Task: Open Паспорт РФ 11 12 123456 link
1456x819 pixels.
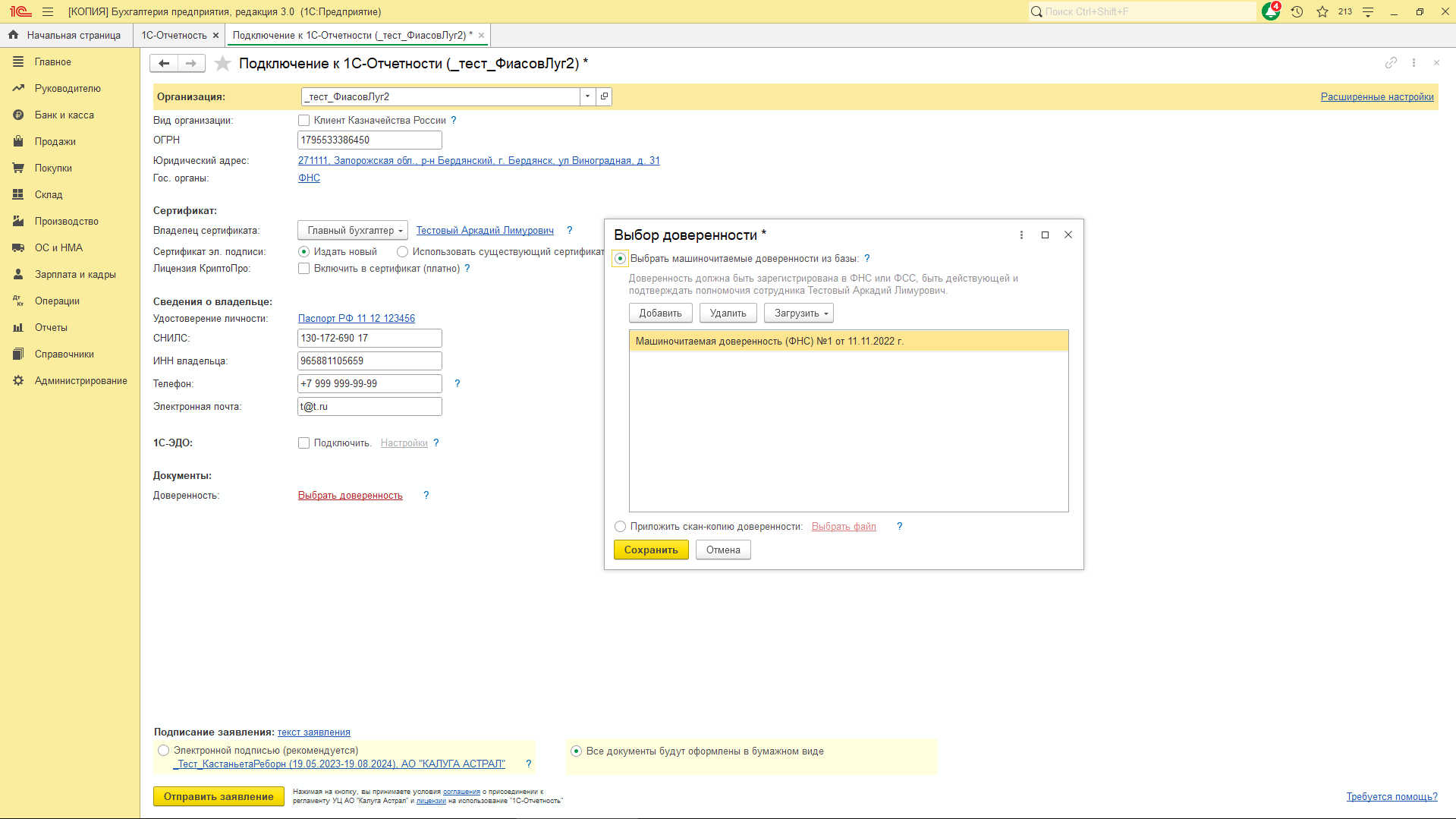Action: click(357, 318)
